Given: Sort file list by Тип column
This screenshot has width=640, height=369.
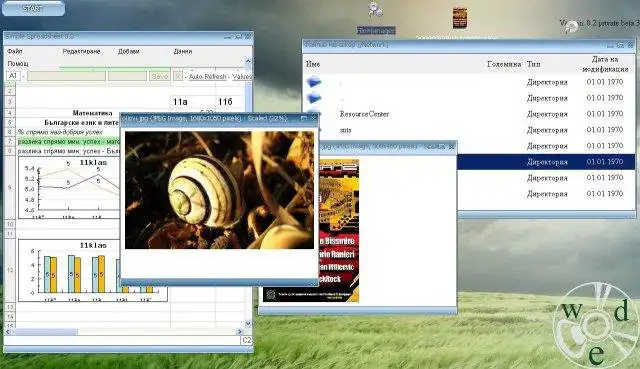Looking at the screenshot, I should tap(533, 64).
